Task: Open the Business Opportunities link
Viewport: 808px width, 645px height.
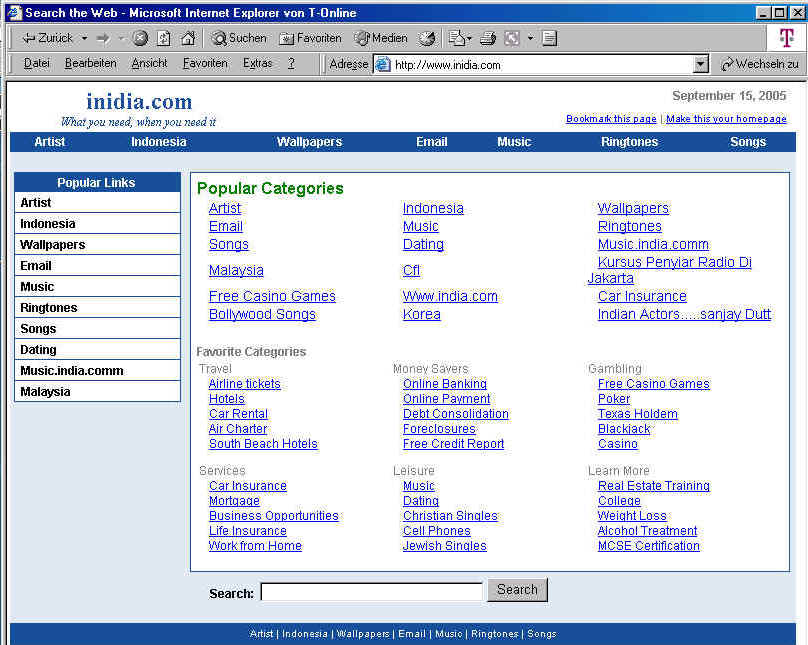Action: click(x=274, y=516)
